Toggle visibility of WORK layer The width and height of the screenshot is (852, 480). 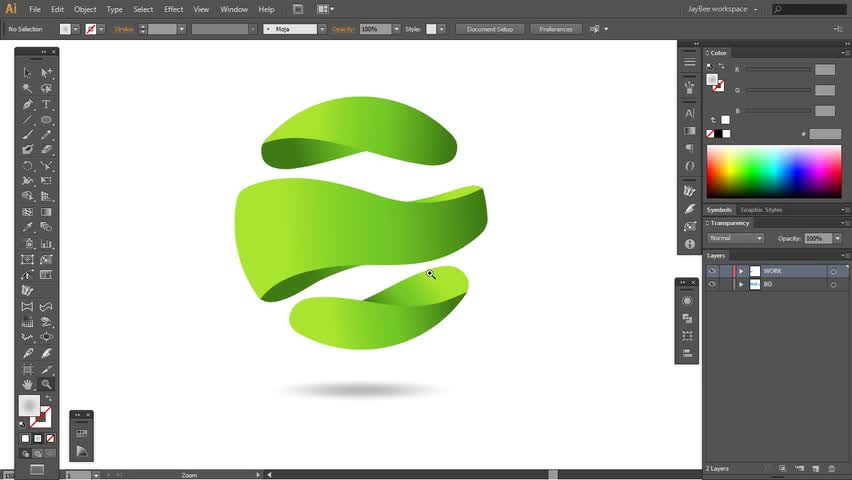[712, 271]
